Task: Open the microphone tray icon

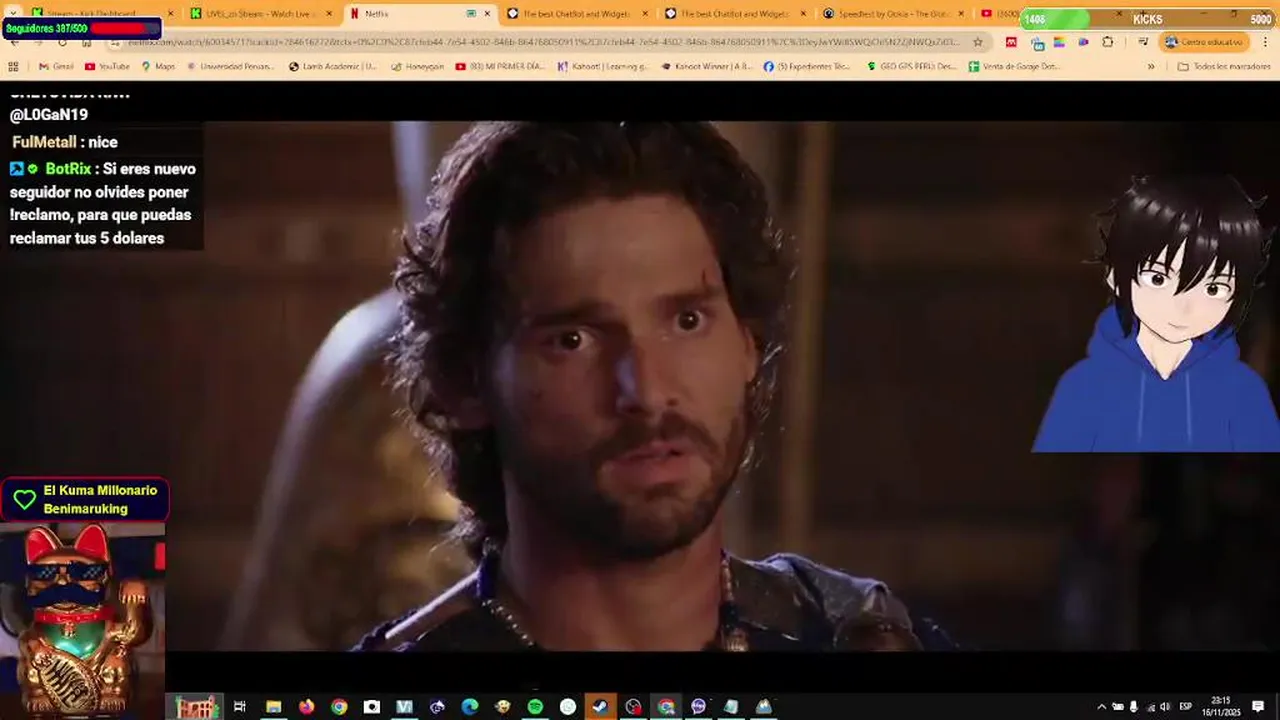Action: (1134, 707)
